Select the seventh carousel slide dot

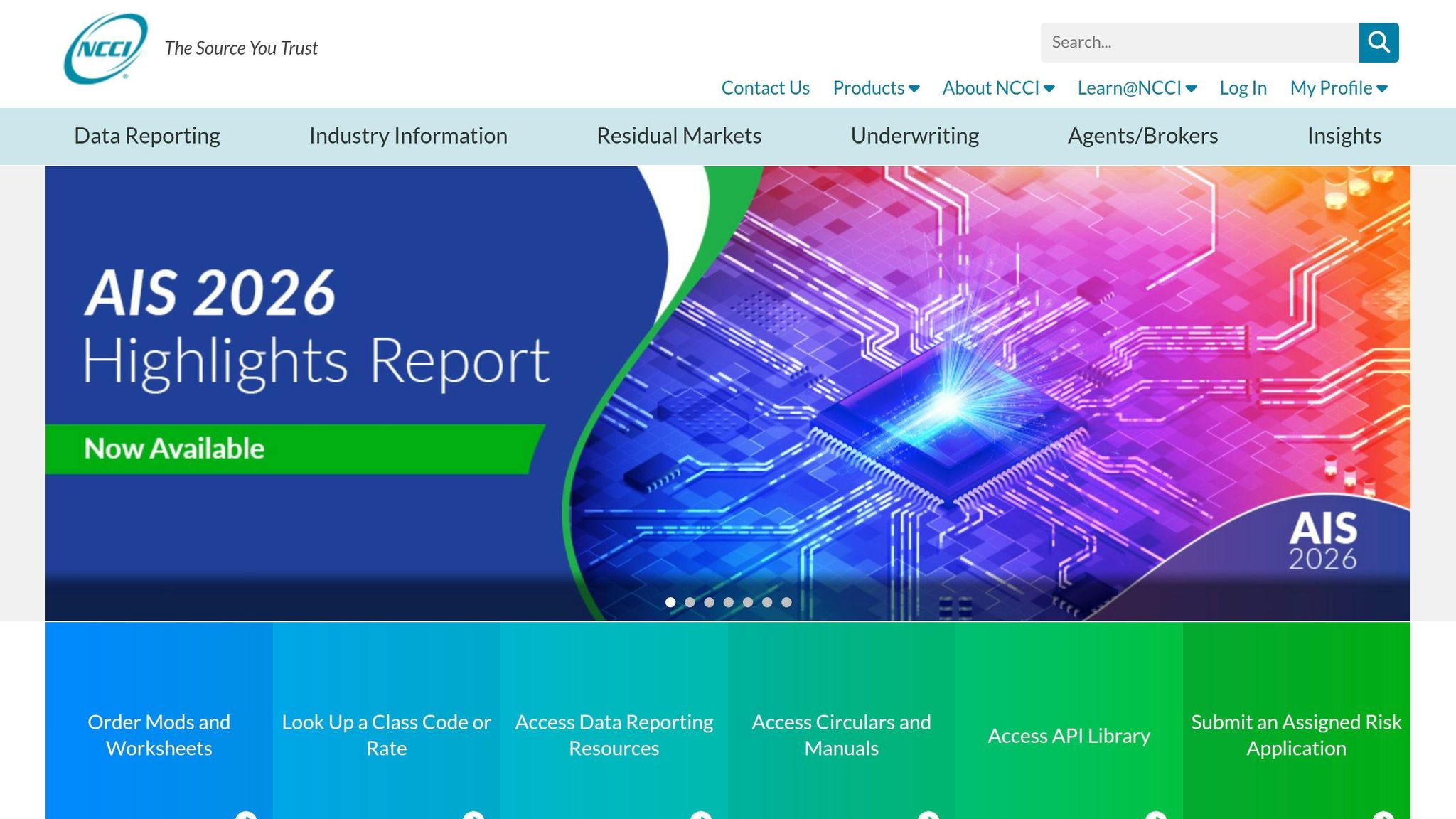(x=786, y=602)
